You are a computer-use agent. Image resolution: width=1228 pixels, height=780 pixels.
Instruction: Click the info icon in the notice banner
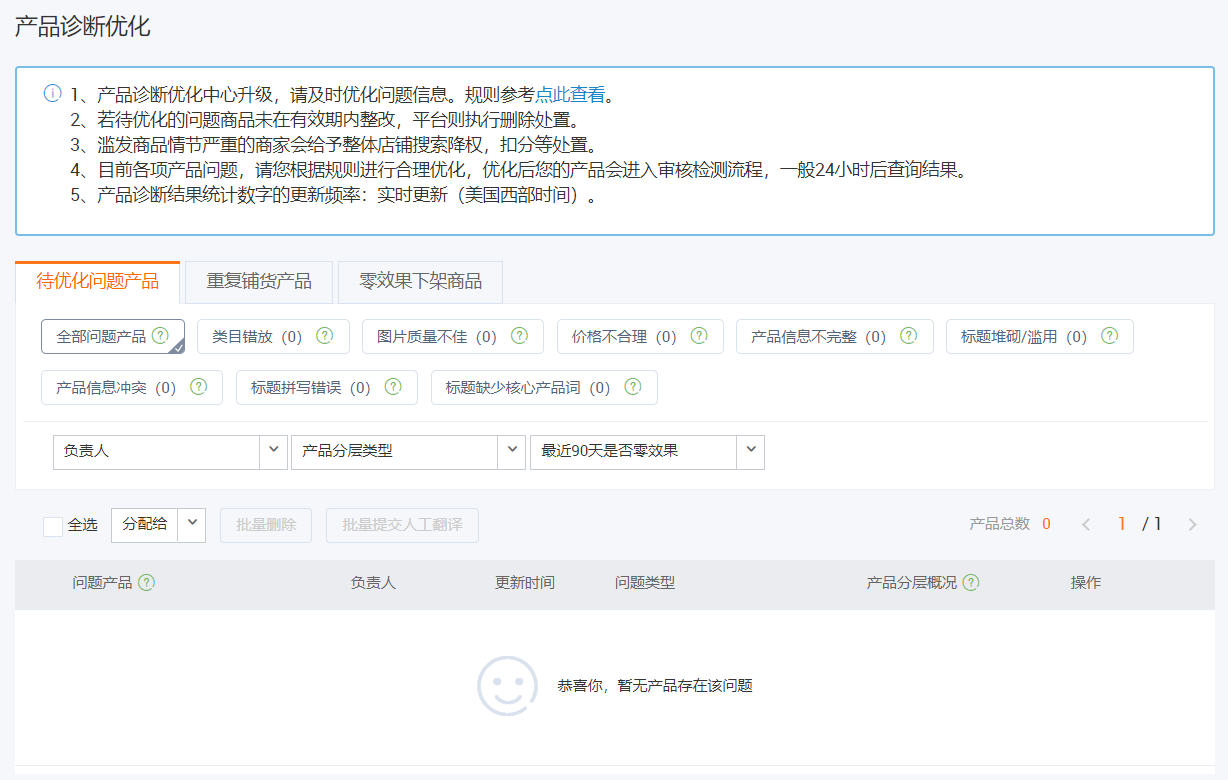pyautogui.click(x=52, y=92)
